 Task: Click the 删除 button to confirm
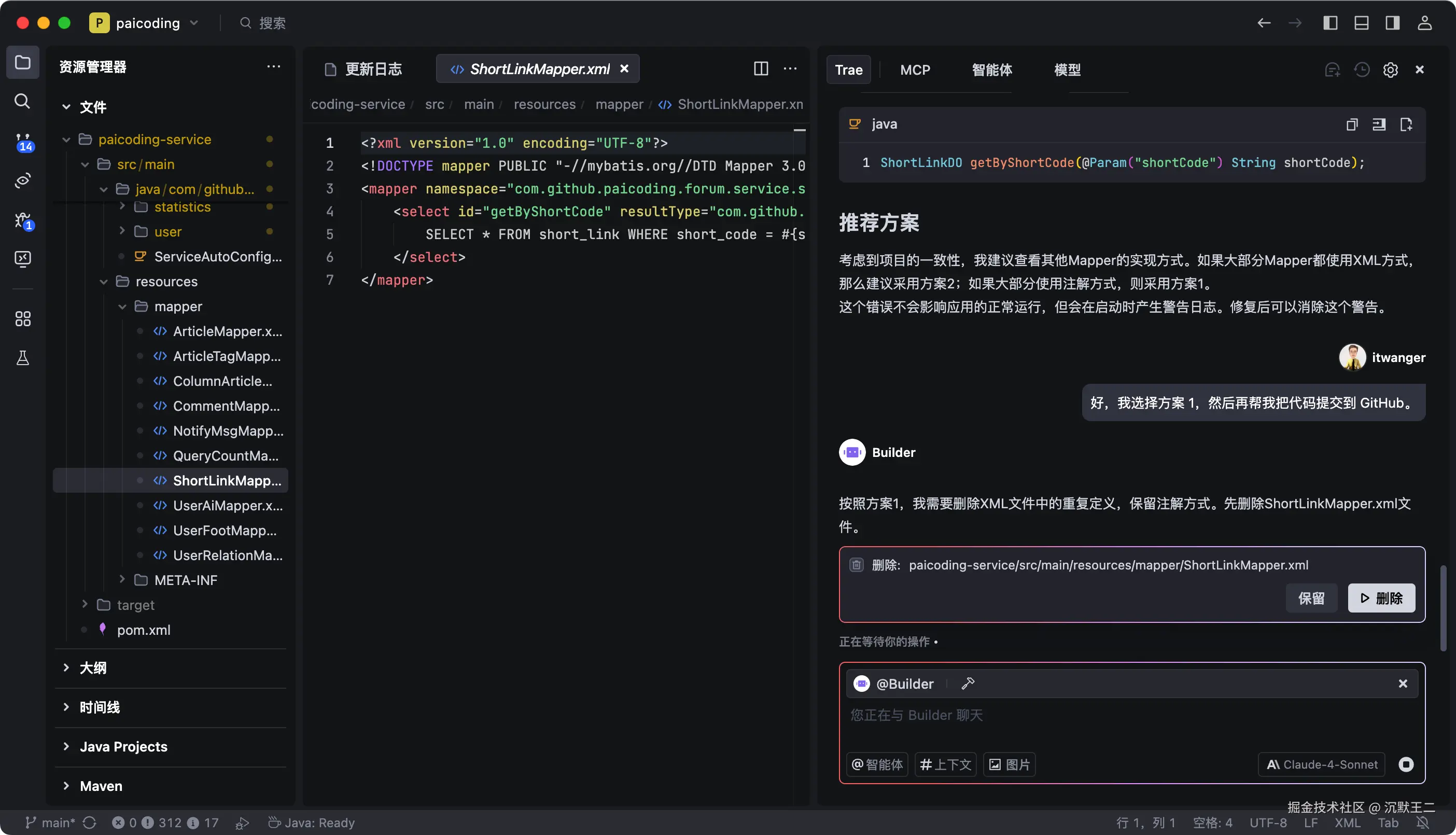(x=1381, y=598)
